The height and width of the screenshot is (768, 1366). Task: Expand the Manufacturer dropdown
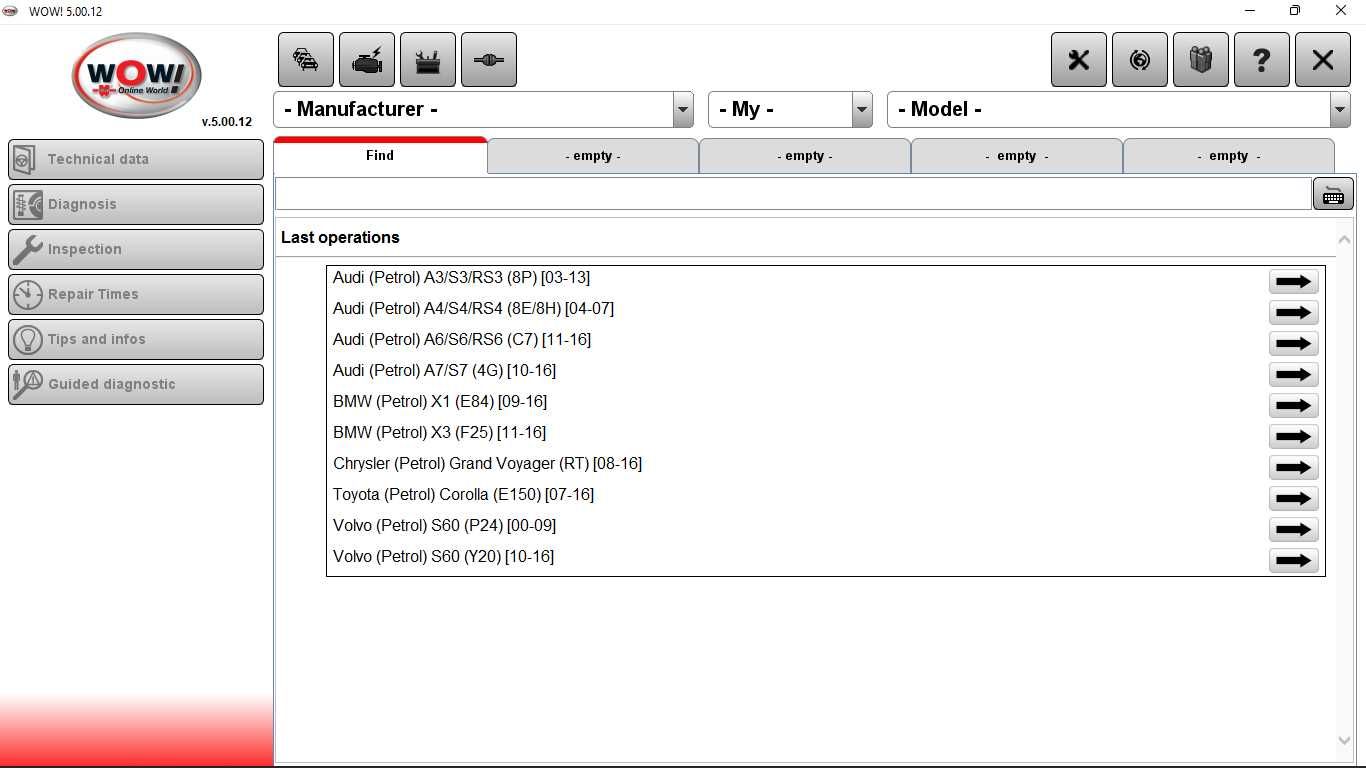click(683, 110)
